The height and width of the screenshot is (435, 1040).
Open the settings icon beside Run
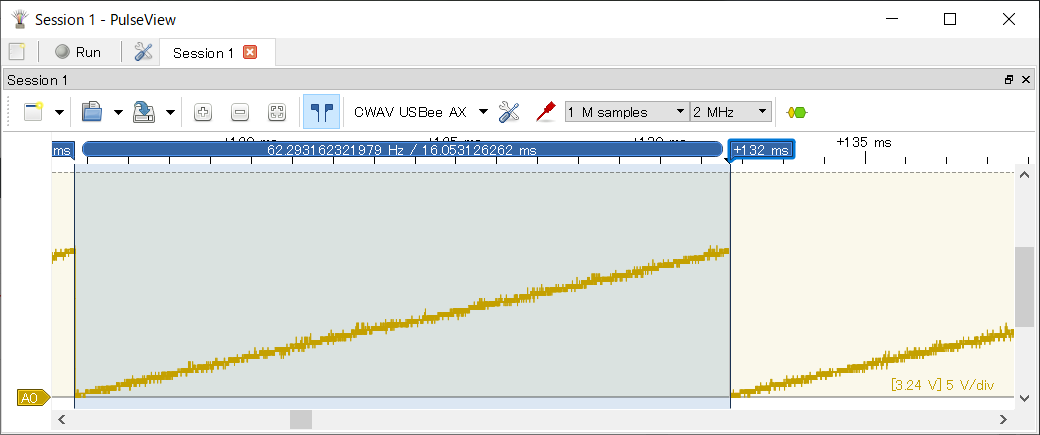(143, 52)
